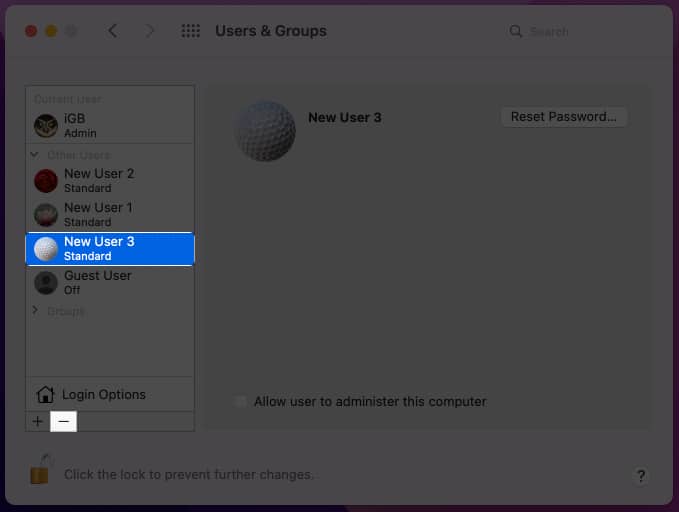This screenshot has height=512, width=679.
Task: Select iGB Admin in the user list
Action: point(110,126)
